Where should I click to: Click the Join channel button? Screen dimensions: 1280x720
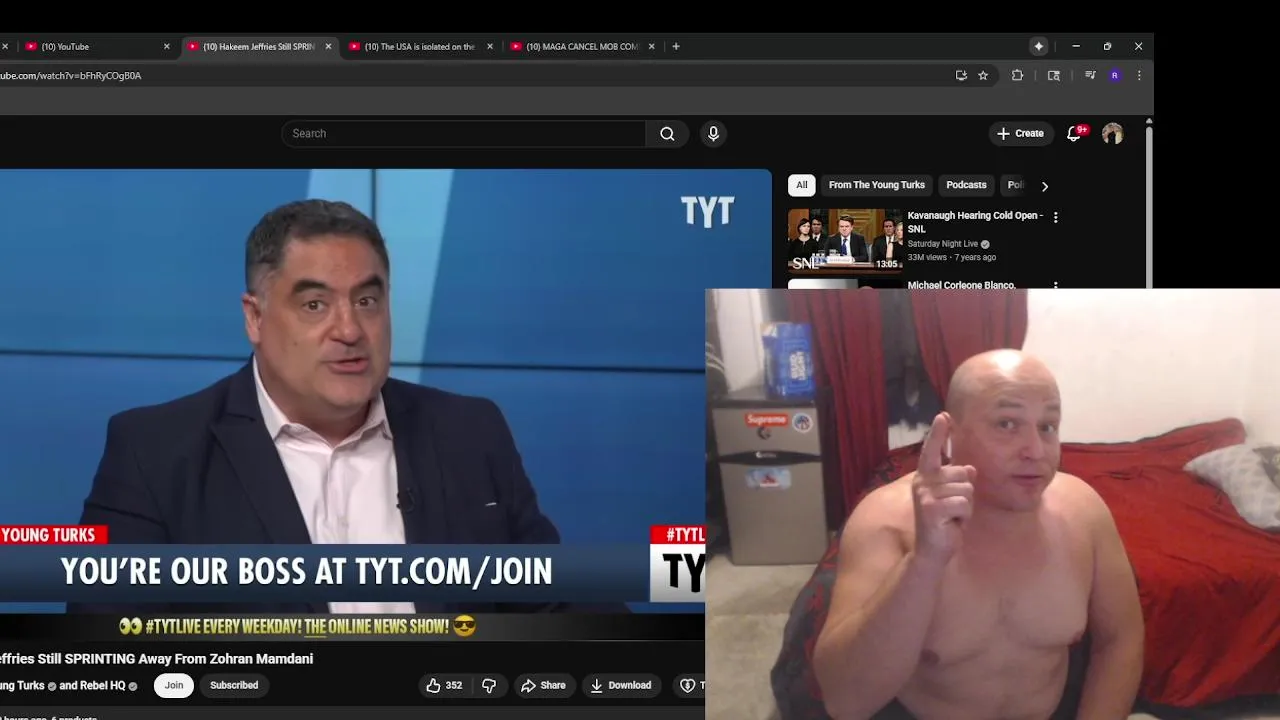[x=174, y=685]
